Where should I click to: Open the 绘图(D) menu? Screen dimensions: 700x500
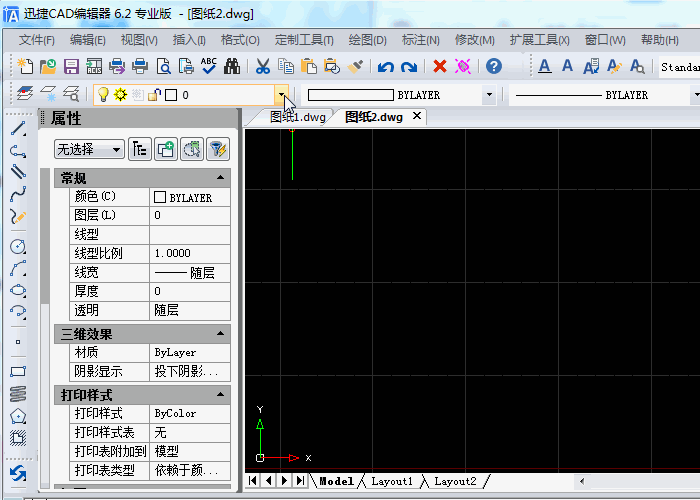click(x=367, y=40)
